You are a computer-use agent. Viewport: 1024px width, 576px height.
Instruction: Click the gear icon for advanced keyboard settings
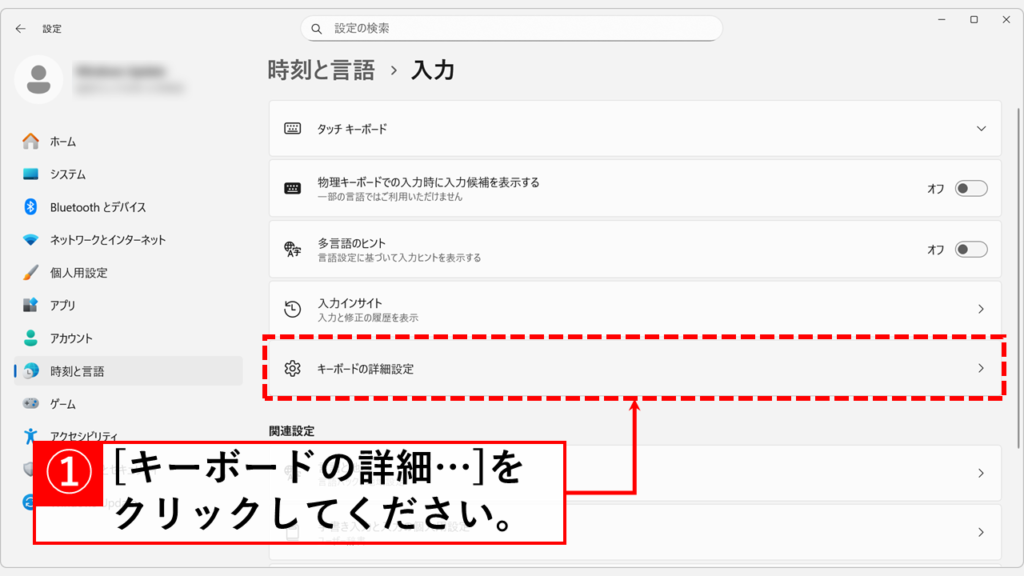292,369
